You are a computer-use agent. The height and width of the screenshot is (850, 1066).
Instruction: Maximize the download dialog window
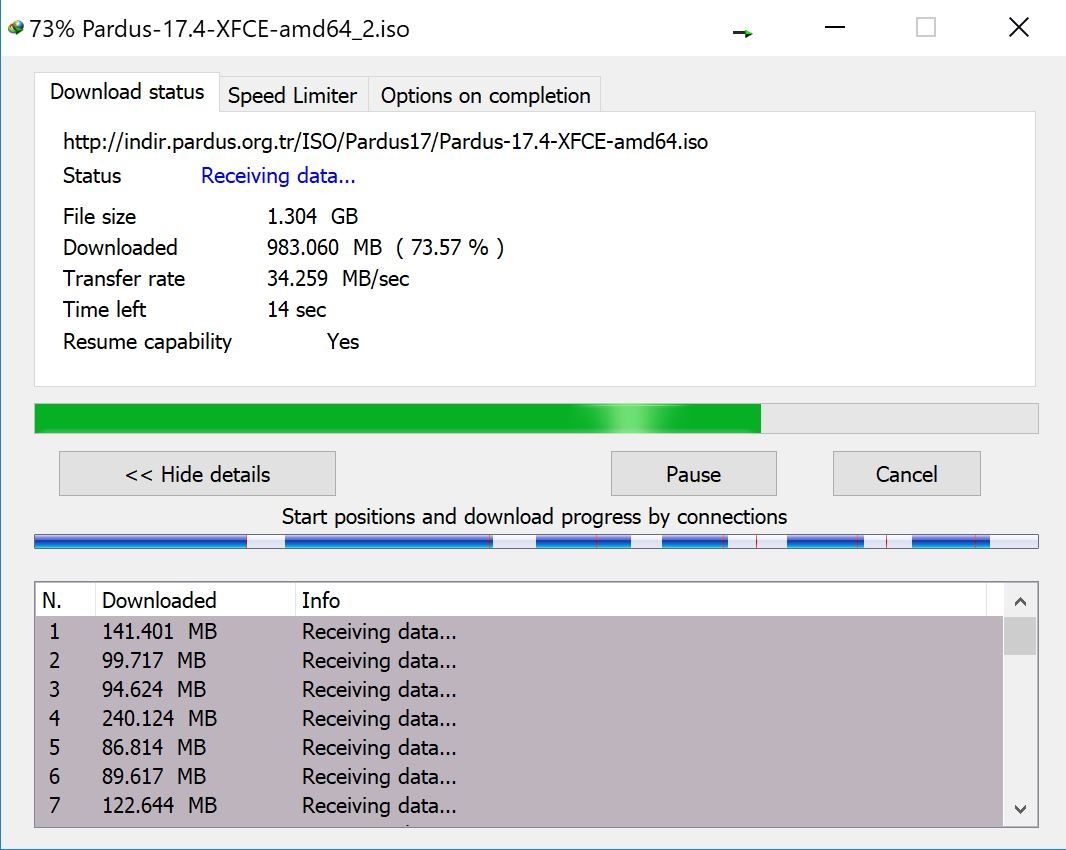[926, 28]
